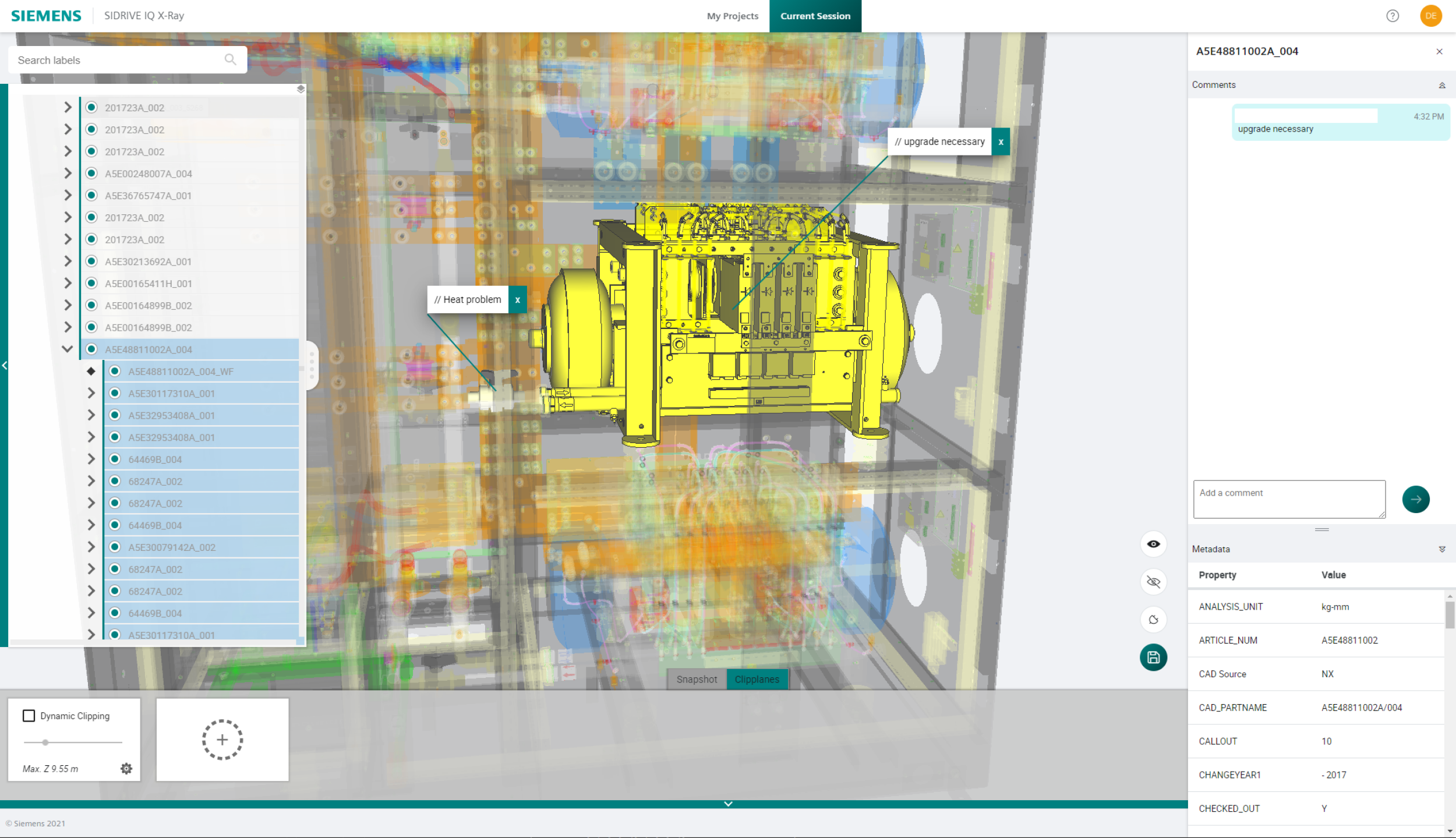
Task: Hide selected part using the crossed-eye icon
Action: [1153, 581]
